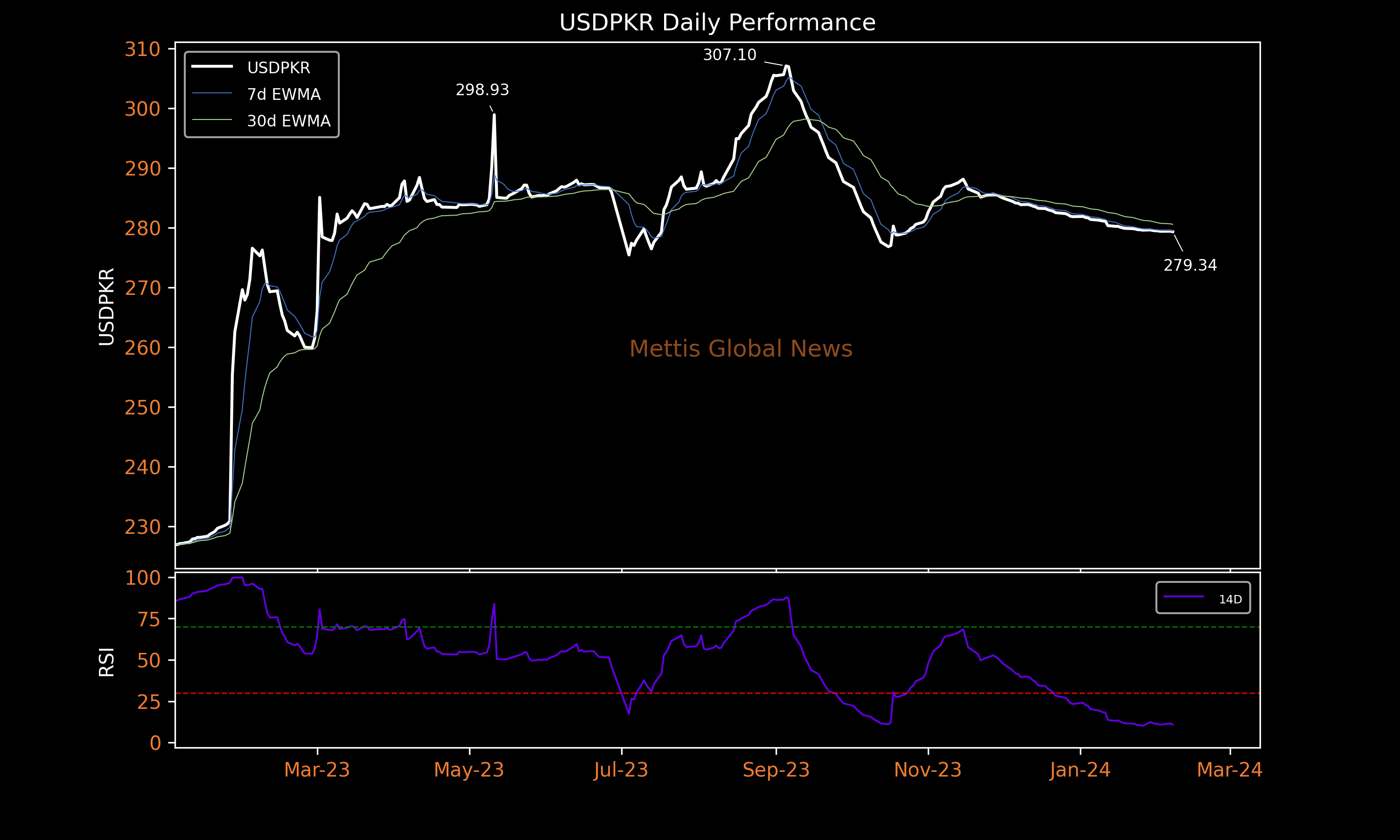
Task: Click the 279.34 latest value annotation
Action: pos(1190,266)
